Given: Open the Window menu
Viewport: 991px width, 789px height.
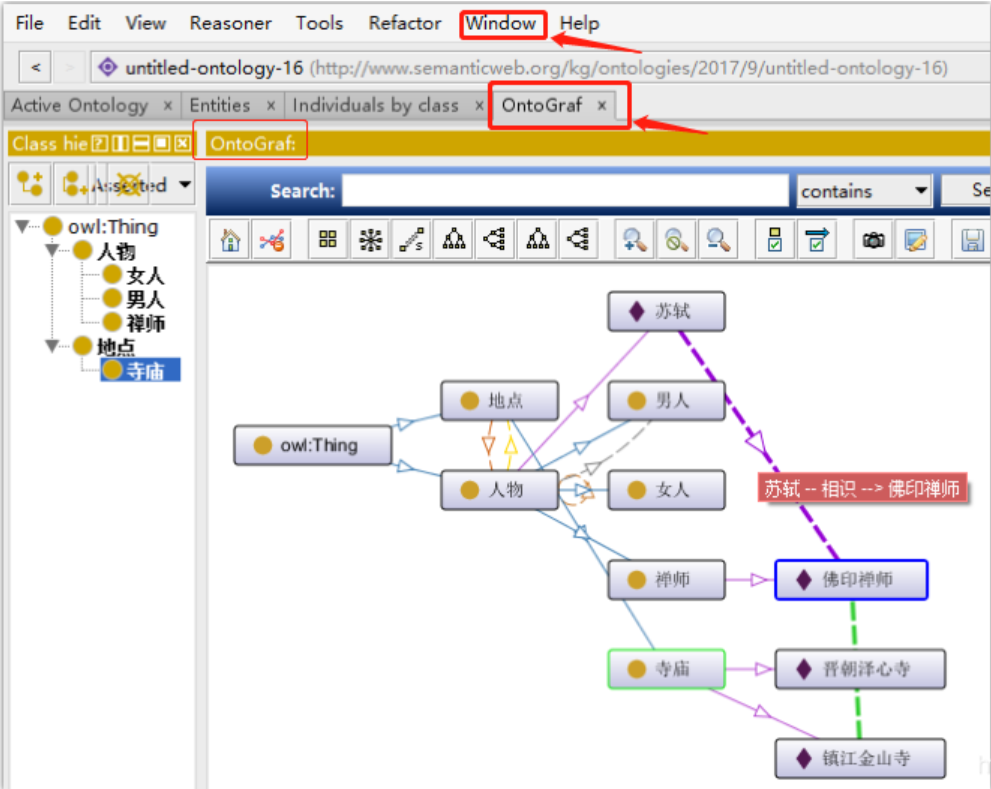Looking at the screenshot, I should click(x=501, y=23).
